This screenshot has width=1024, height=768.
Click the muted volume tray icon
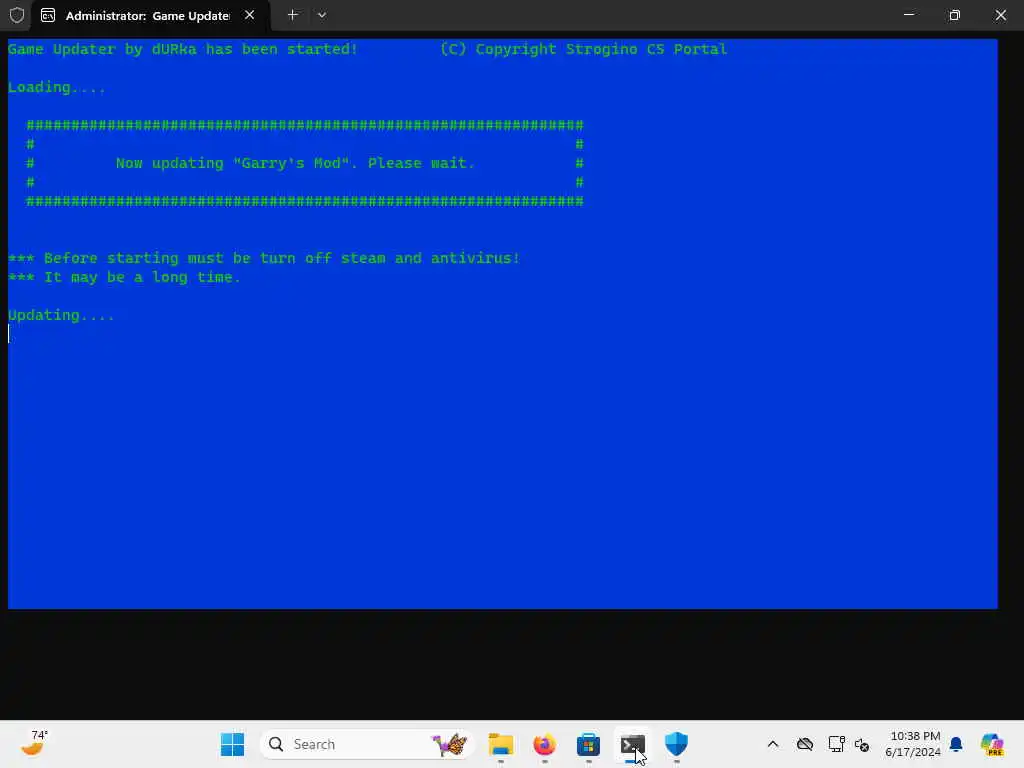click(x=862, y=744)
